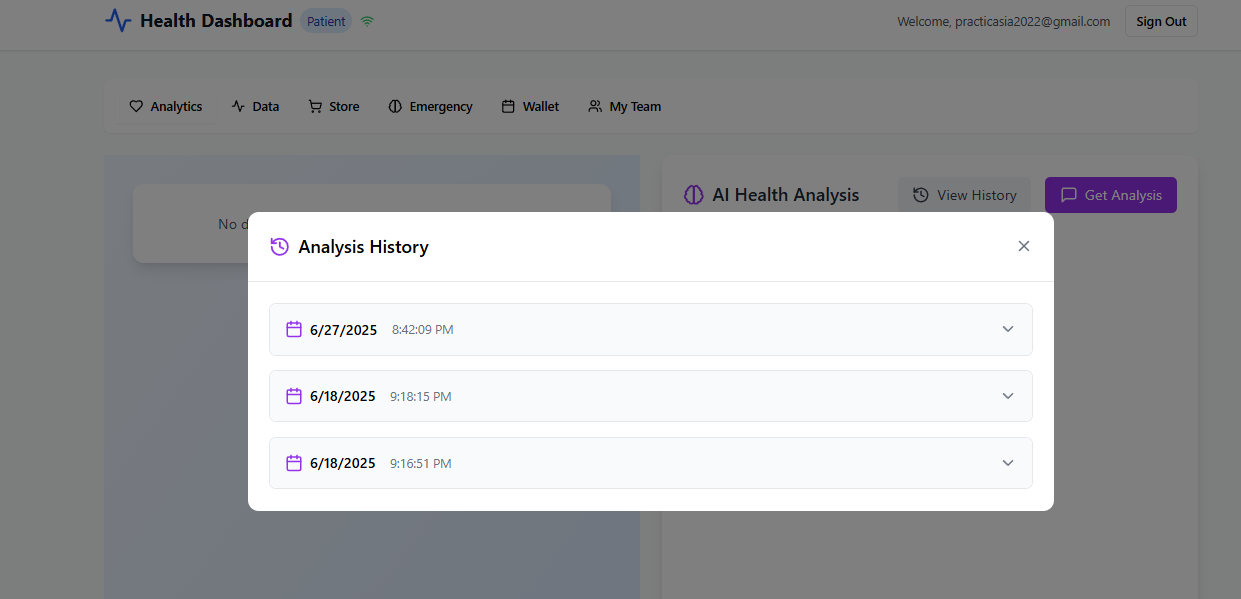This screenshot has height=599, width=1241.
Task: Click the 6/27/2025 date text
Action: point(343,330)
